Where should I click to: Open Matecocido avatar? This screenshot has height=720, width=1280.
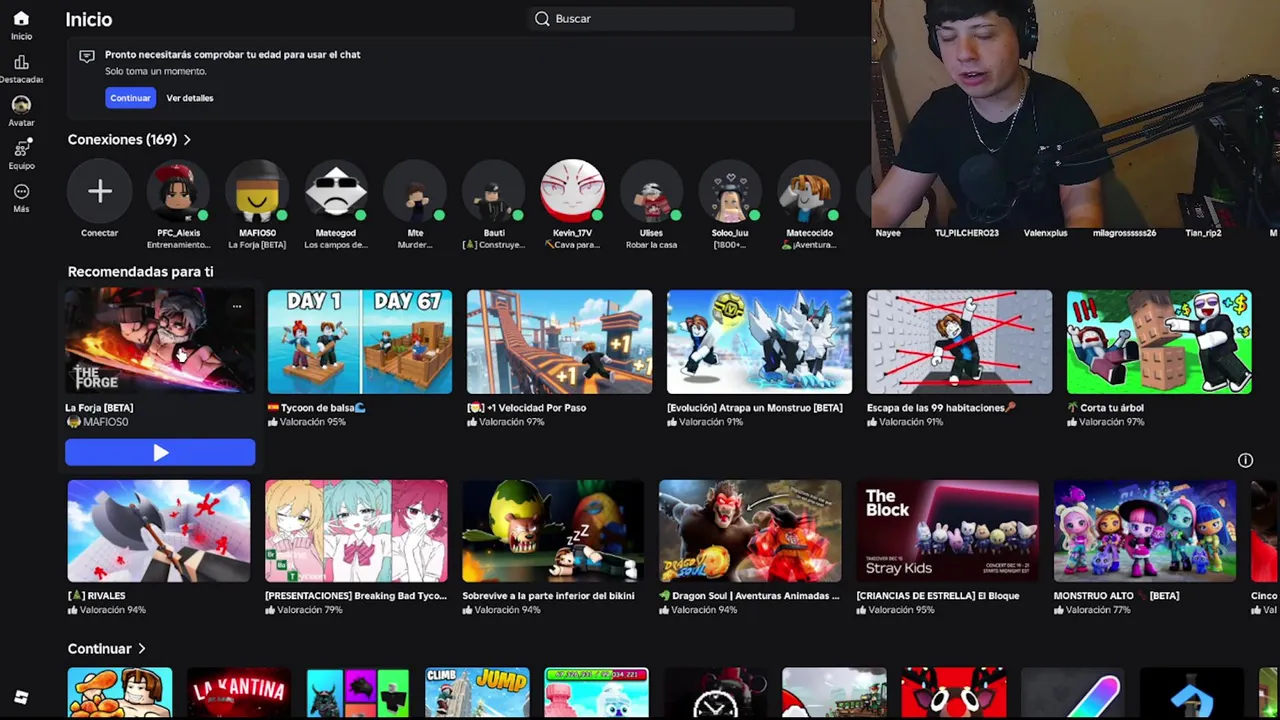pos(809,191)
